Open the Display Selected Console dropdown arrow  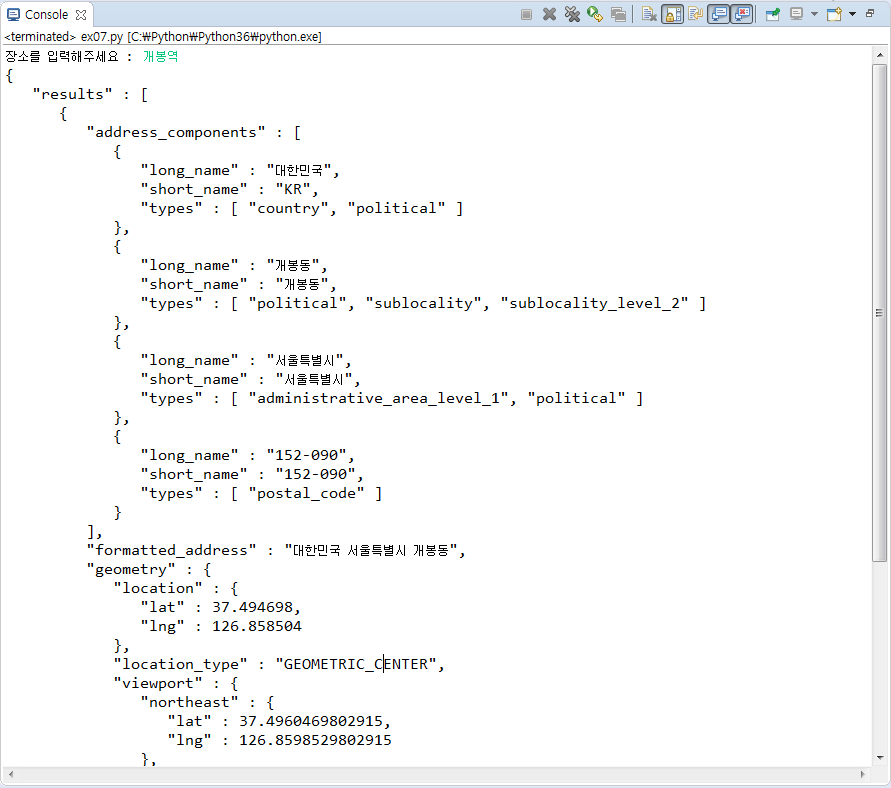[814, 14]
